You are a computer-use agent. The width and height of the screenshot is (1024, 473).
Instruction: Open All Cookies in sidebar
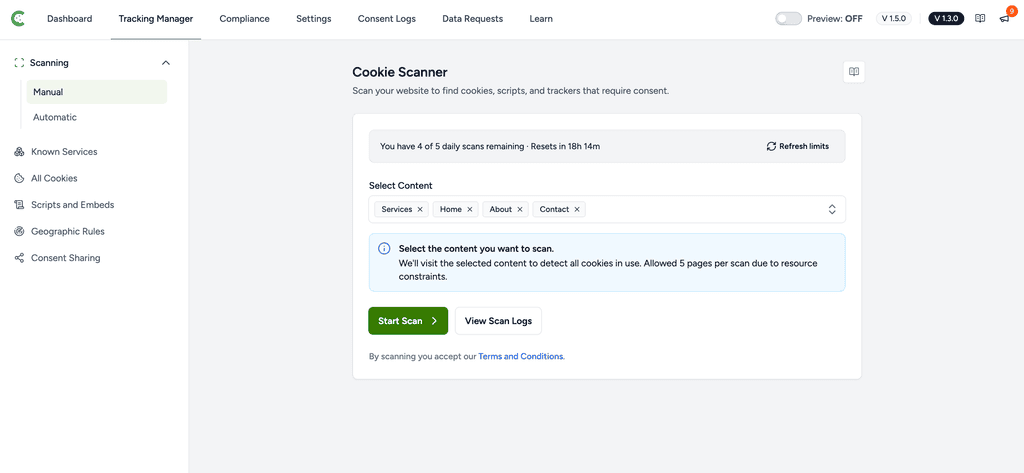pyautogui.click(x=54, y=178)
